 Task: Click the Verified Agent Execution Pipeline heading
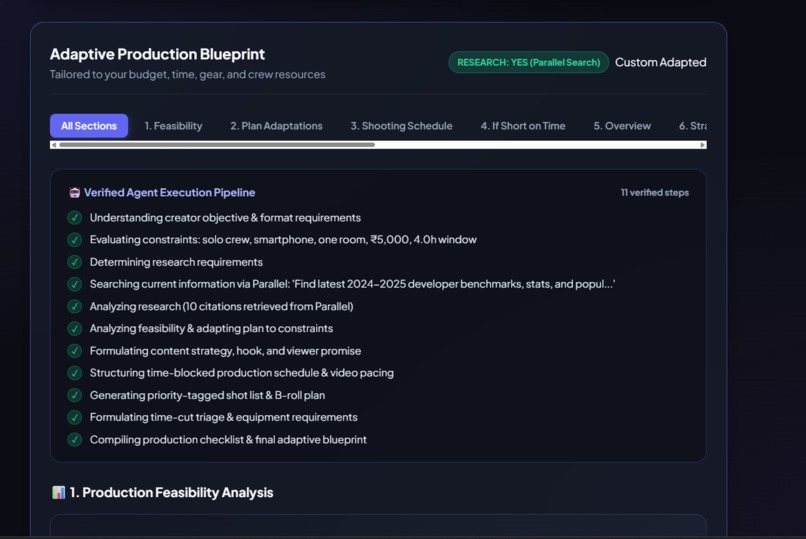tap(170, 193)
